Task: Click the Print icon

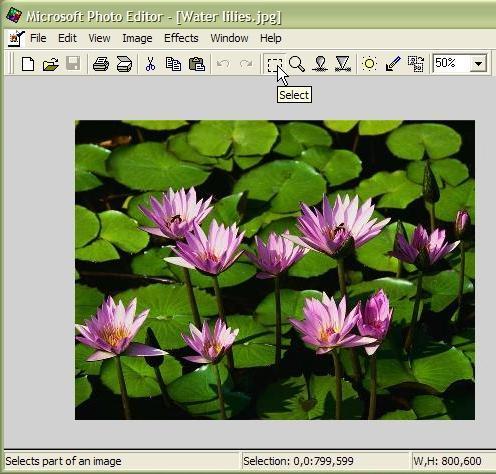Action: 101,64
